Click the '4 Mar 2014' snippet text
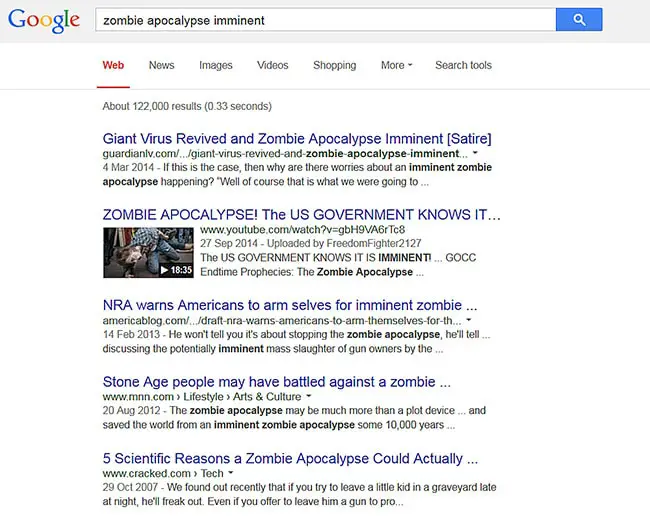Screen dimensions: 650x518 click(128, 167)
